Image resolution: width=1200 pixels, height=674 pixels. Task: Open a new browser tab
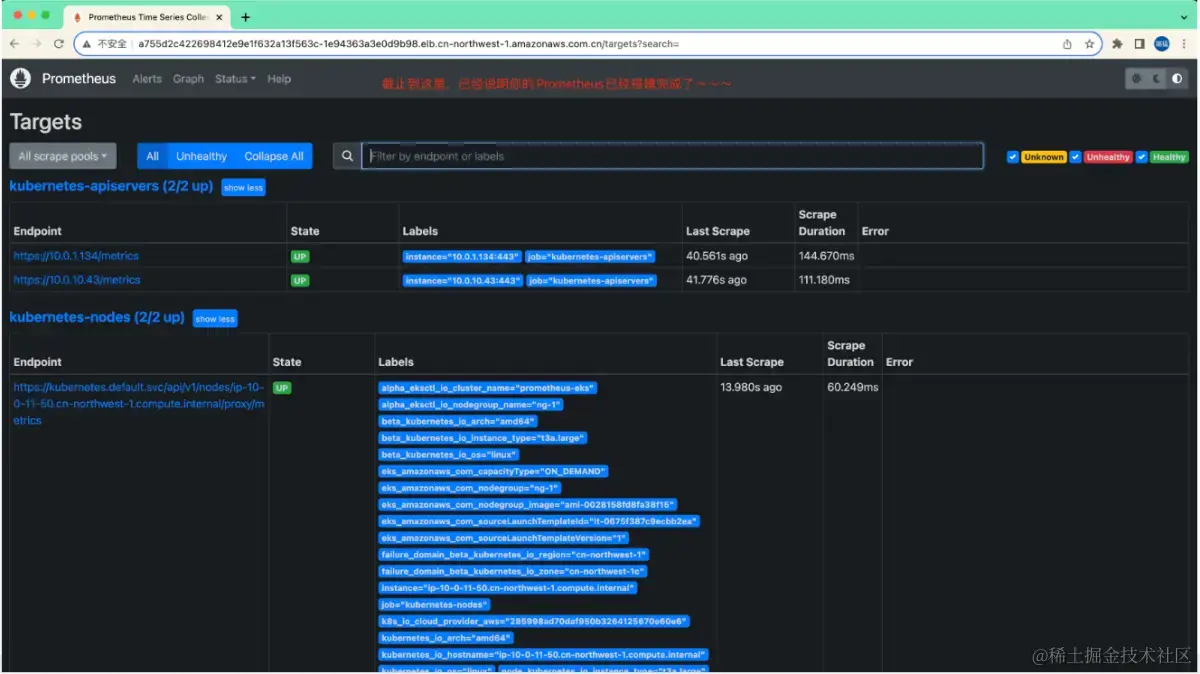point(246,17)
